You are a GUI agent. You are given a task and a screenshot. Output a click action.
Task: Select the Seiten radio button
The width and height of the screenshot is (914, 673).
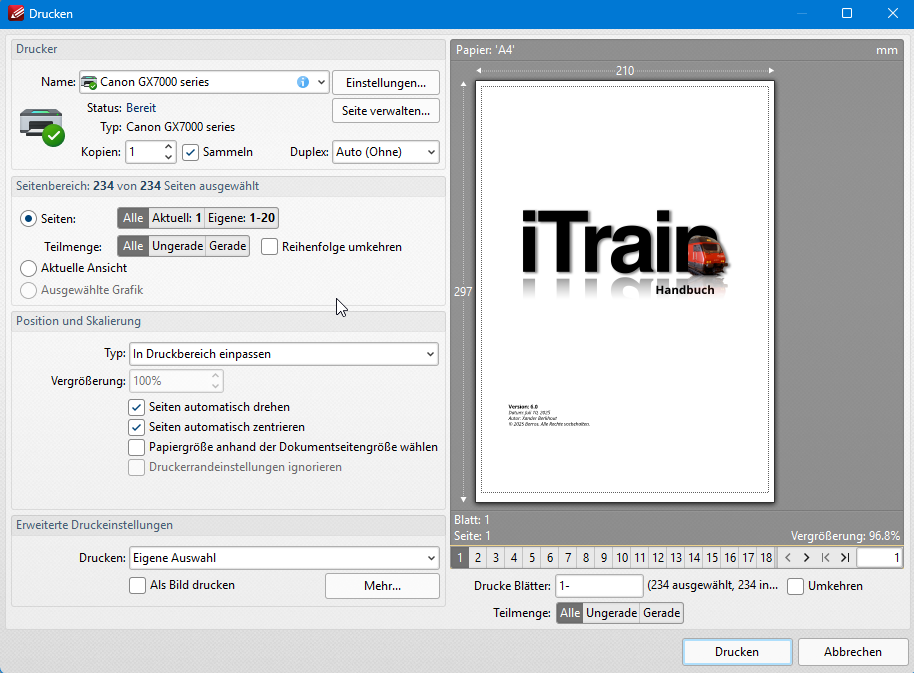tap(29, 219)
